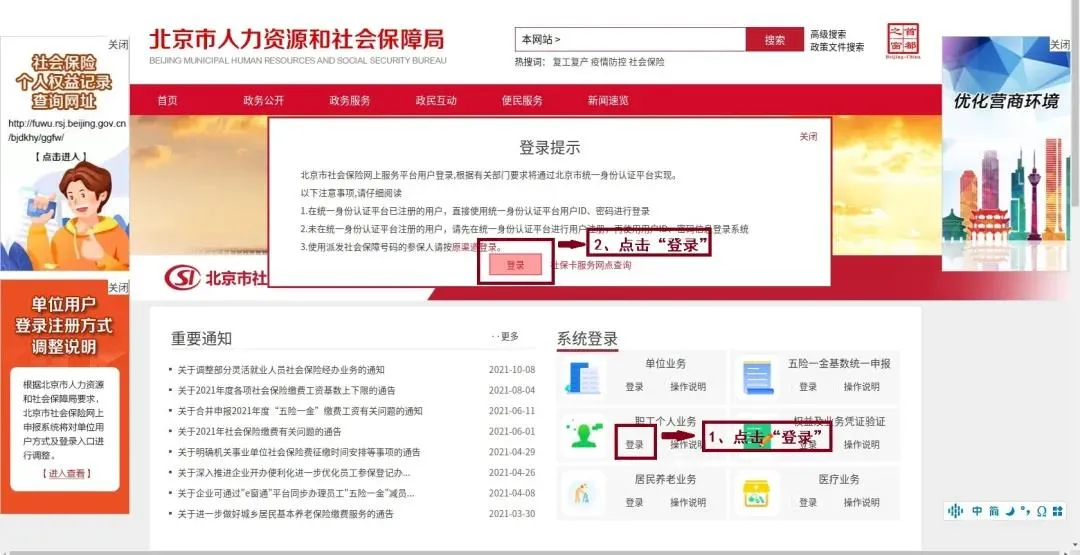Click date 2021-10-08 in notice list
This screenshot has width=1080, height=555.
512,370
